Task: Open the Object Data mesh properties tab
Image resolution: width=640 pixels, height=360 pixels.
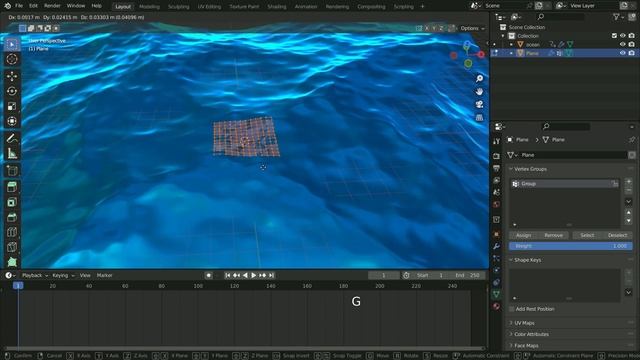Action: coord(496,294)
